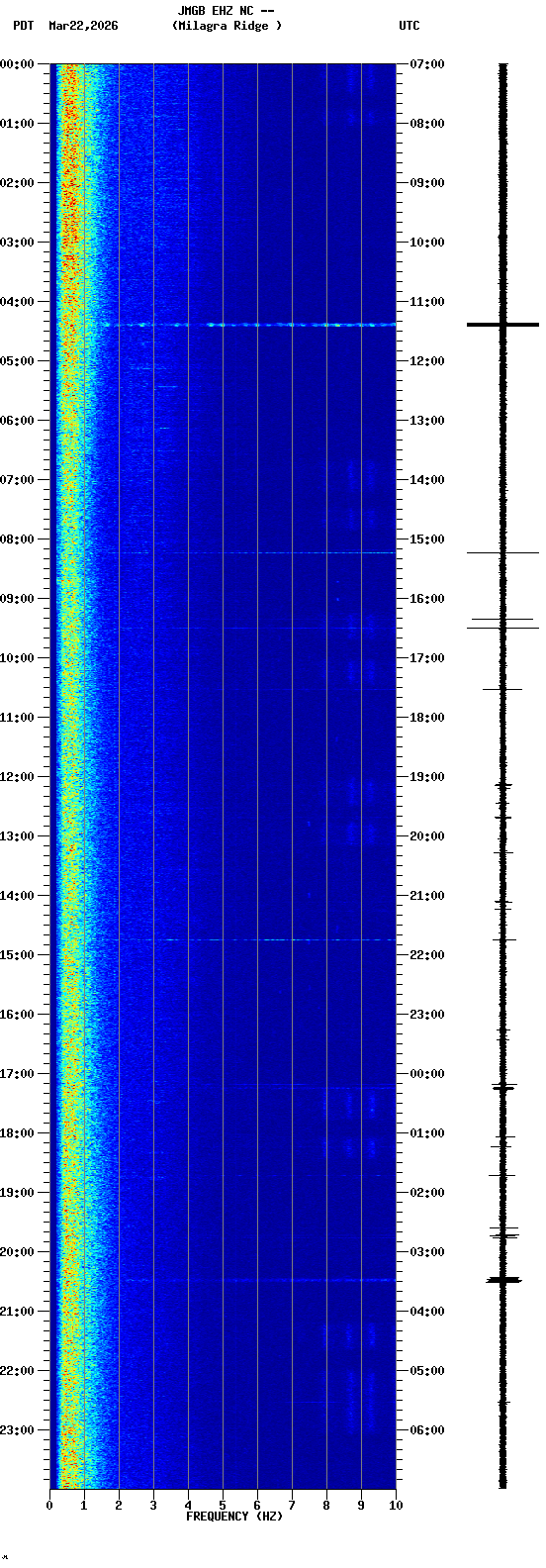Select the PDT axis label "21:00"
Viewport: 546px width, 1568px height.
[x=17, y=1312]
